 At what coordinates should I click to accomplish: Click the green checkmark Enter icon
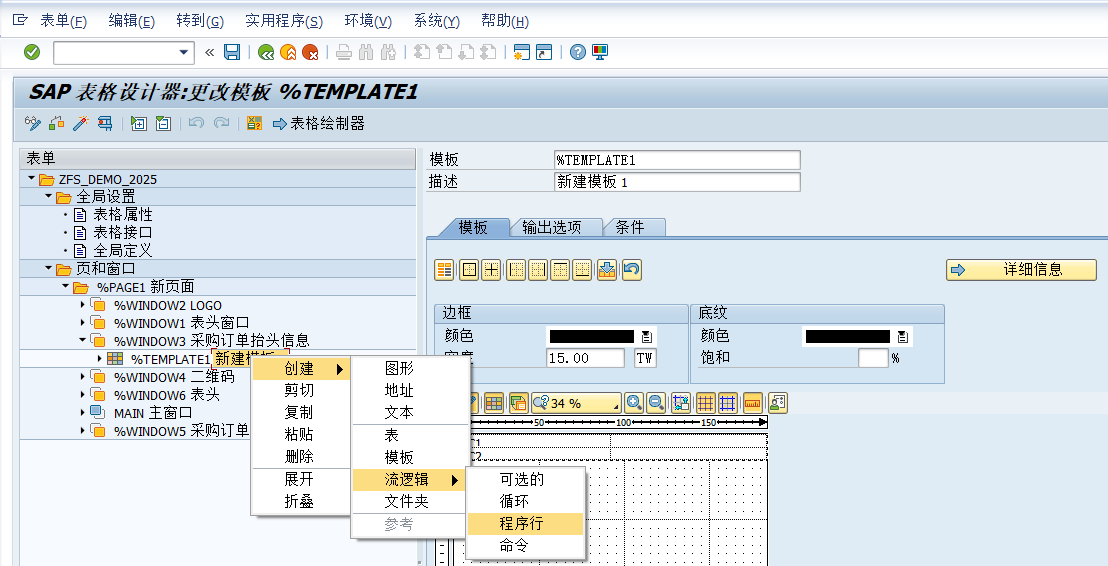[x=32, y=52]
